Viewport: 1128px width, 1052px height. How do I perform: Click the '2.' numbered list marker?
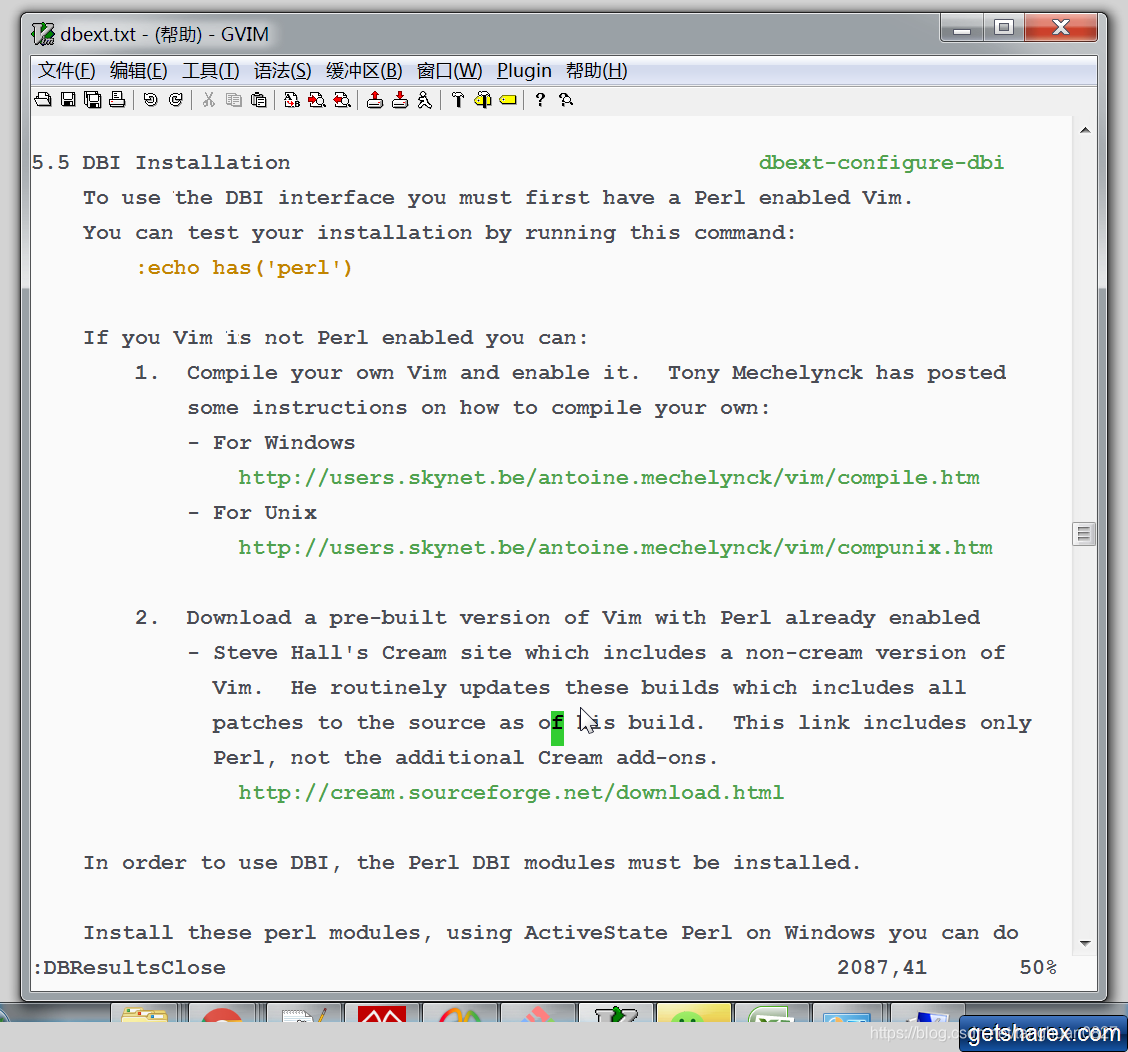147,617
